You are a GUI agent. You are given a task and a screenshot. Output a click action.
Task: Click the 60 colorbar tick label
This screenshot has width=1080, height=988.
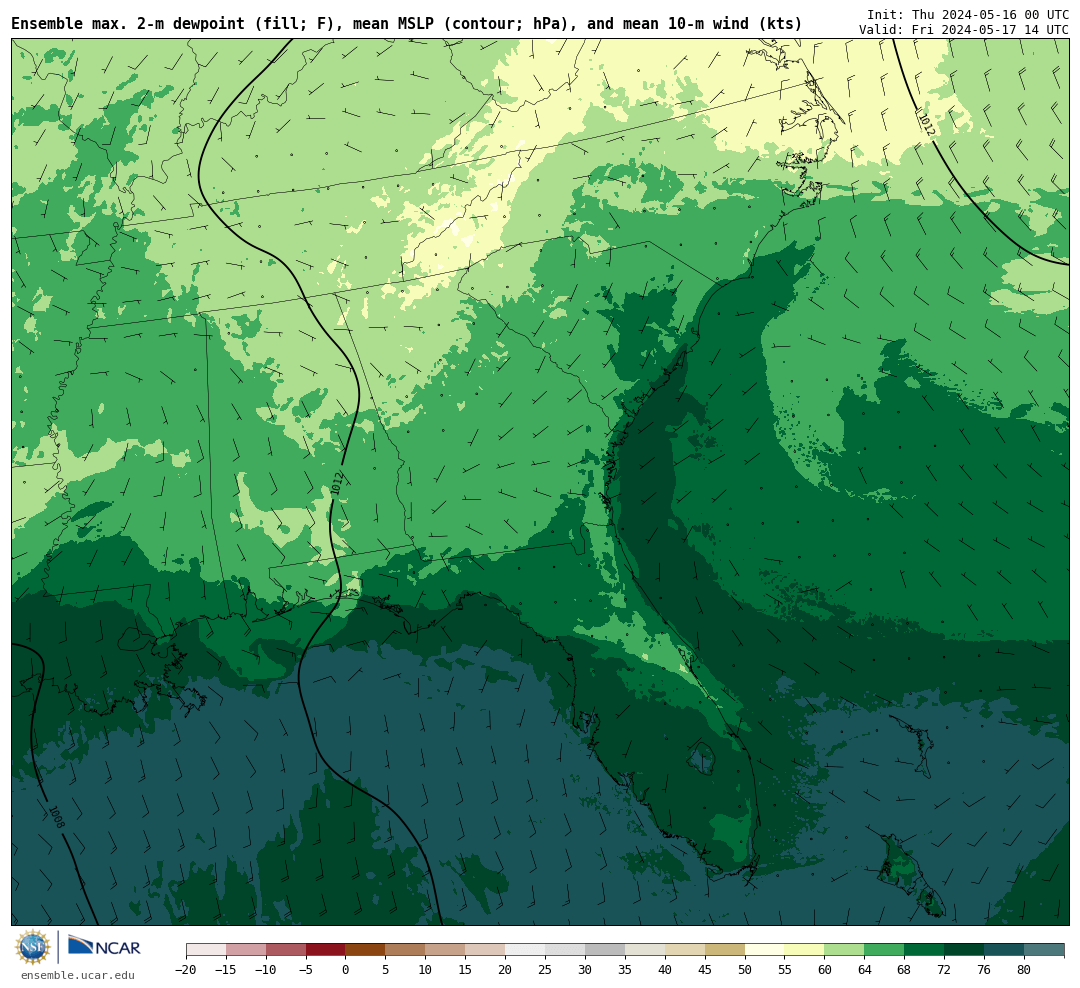pos(825,970)
